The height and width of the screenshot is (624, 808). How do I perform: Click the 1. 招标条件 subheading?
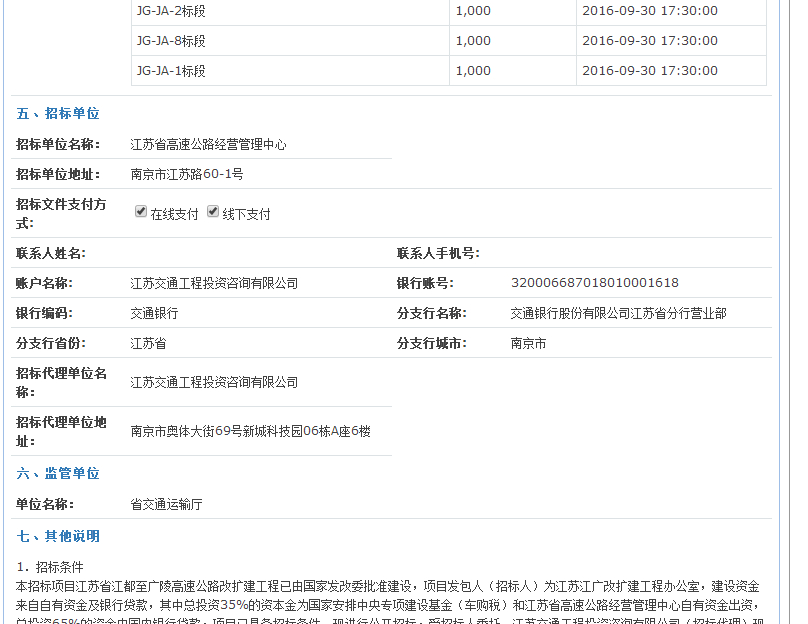[50, 568]
